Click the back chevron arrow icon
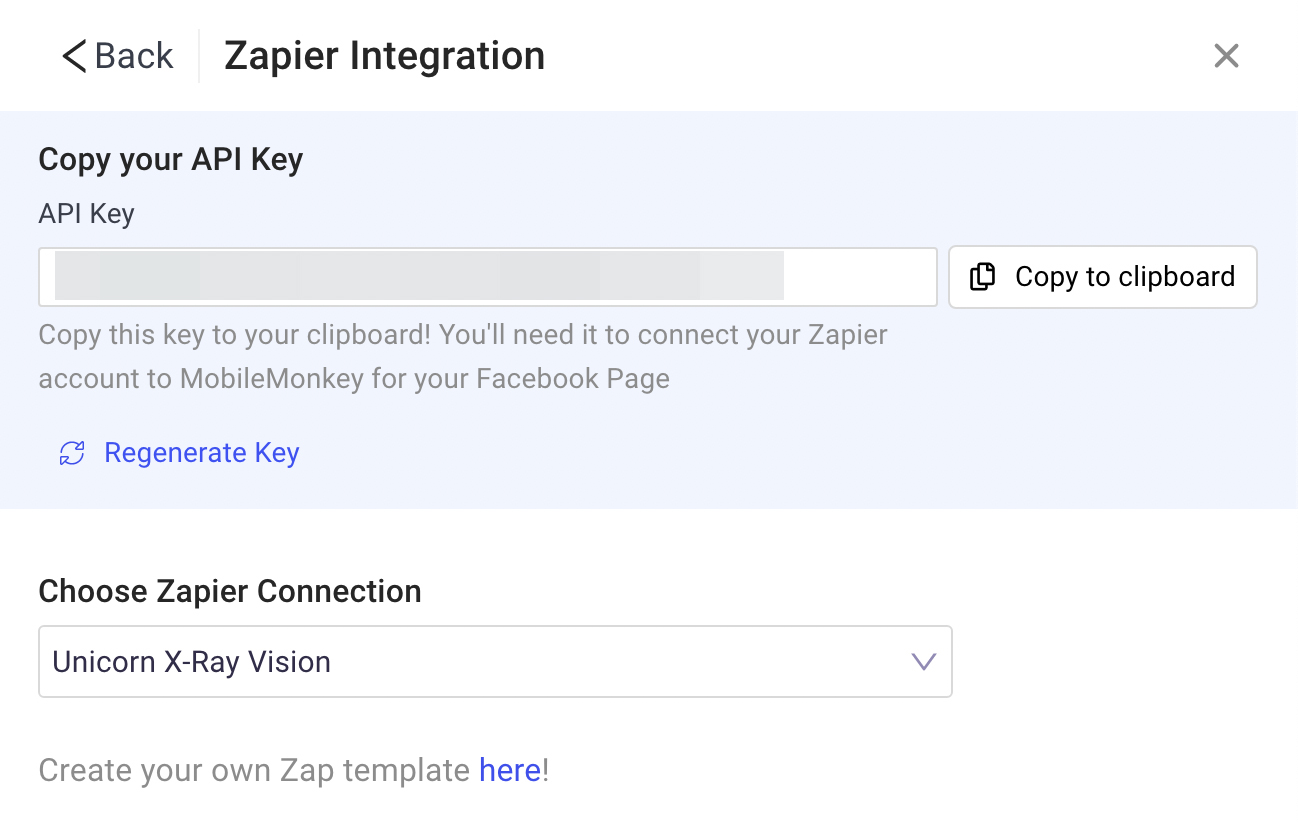 (74, 56)
